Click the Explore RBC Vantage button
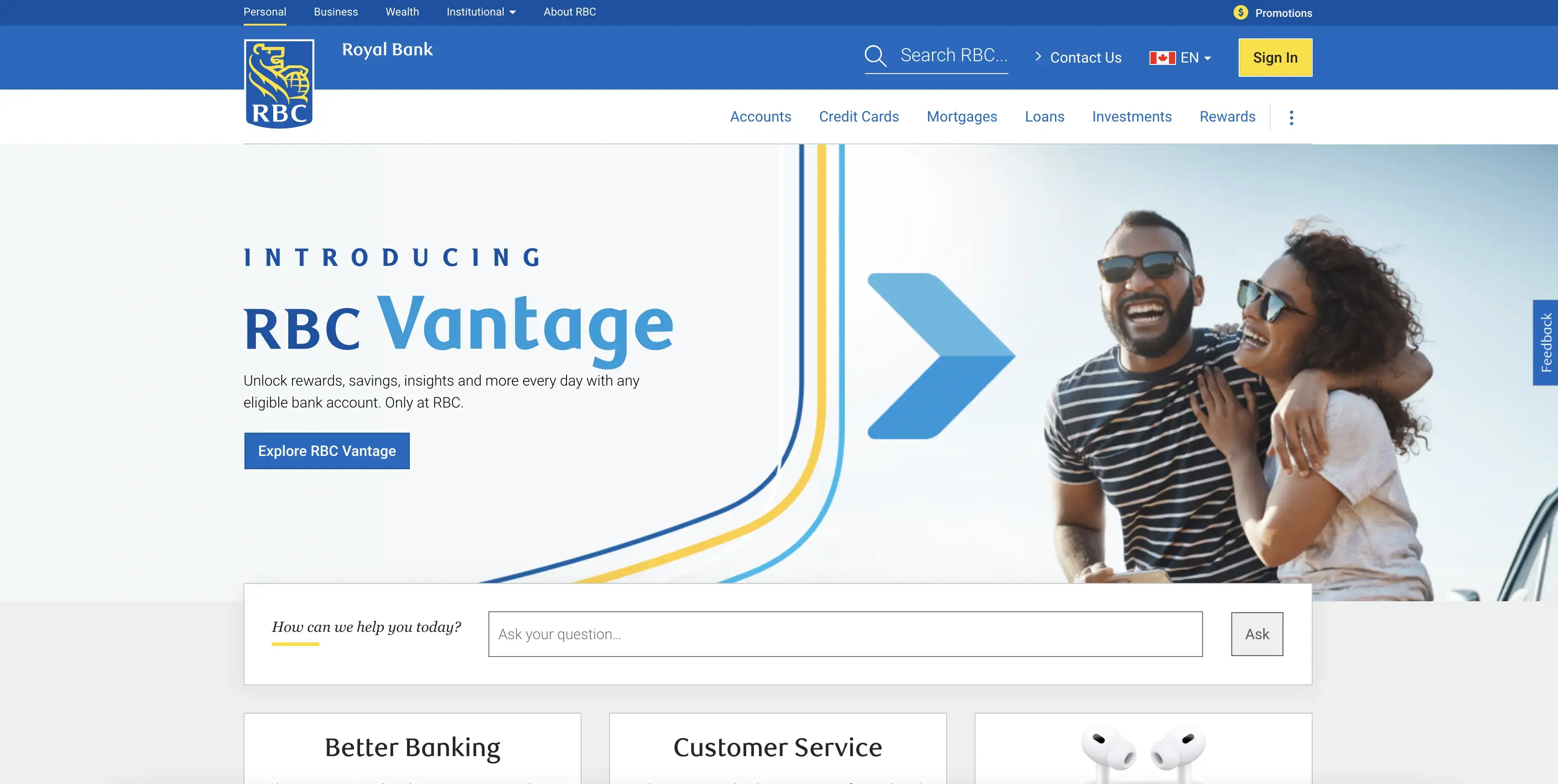 [x=327, y=450]
